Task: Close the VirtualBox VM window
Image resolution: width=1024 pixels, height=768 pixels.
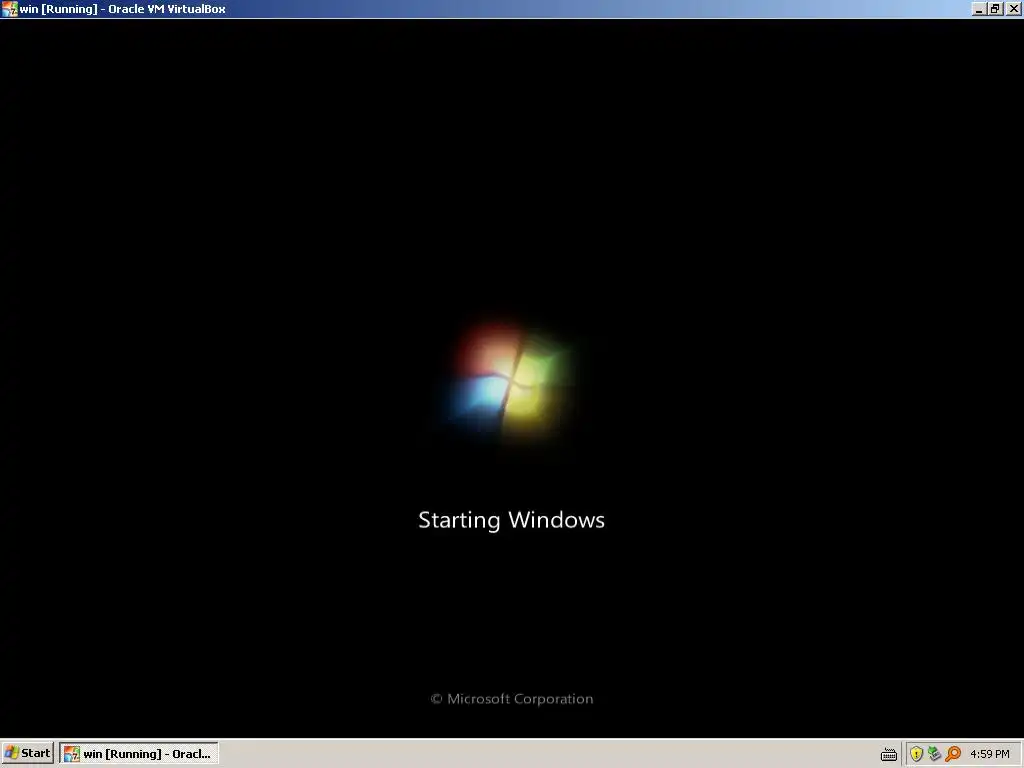Action: point(1014,9)
